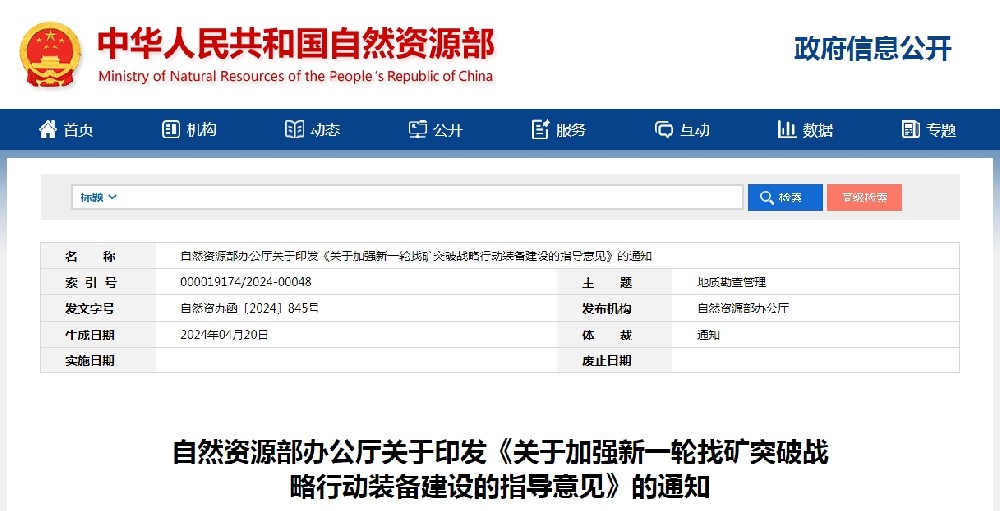Click the home icon beside 首页
1000x511 pixels.
[x=48, y=130]
